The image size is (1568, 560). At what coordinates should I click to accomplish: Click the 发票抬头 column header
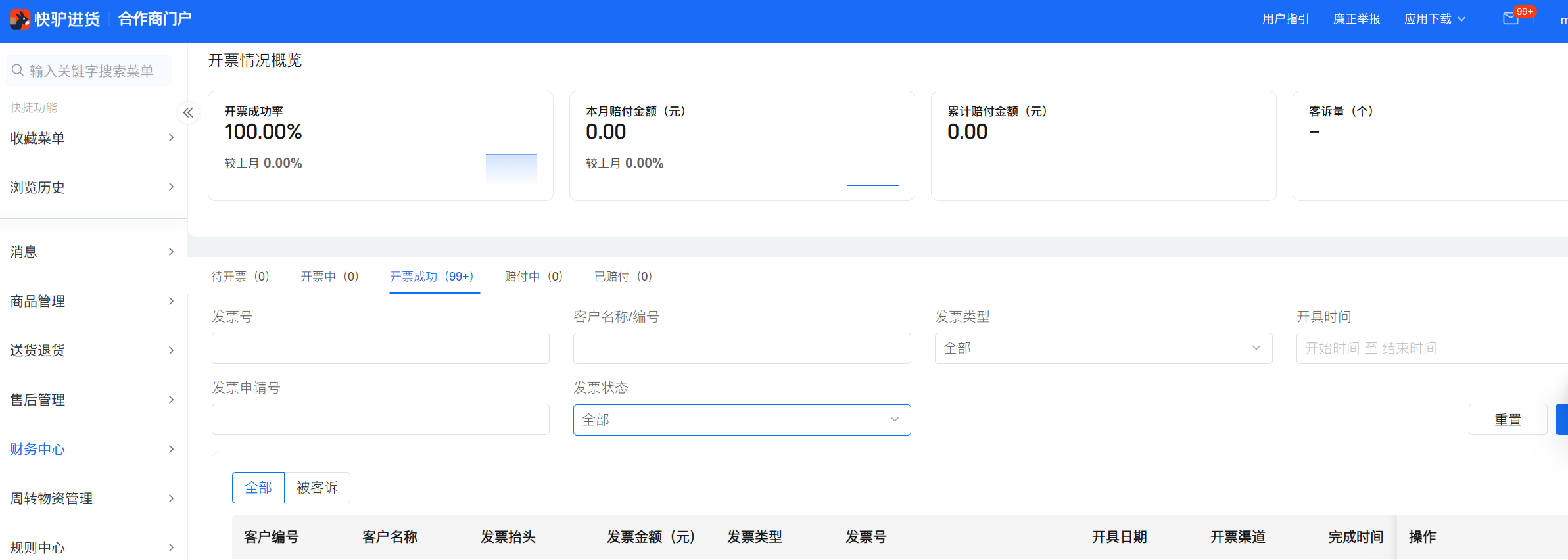pyautogui.click(x=508, y=537)
